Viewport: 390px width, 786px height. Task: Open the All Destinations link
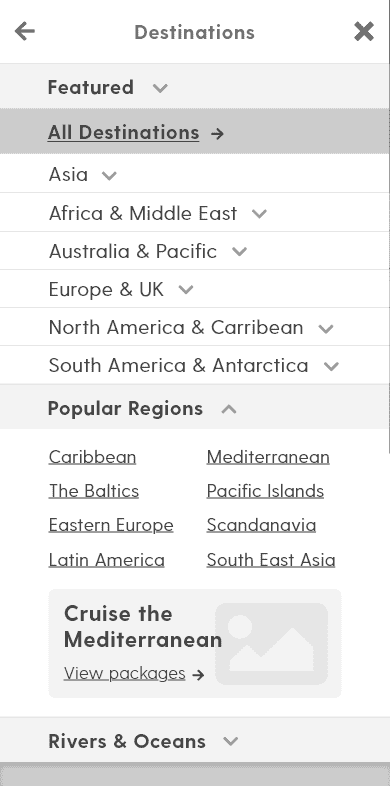point(123,132)
